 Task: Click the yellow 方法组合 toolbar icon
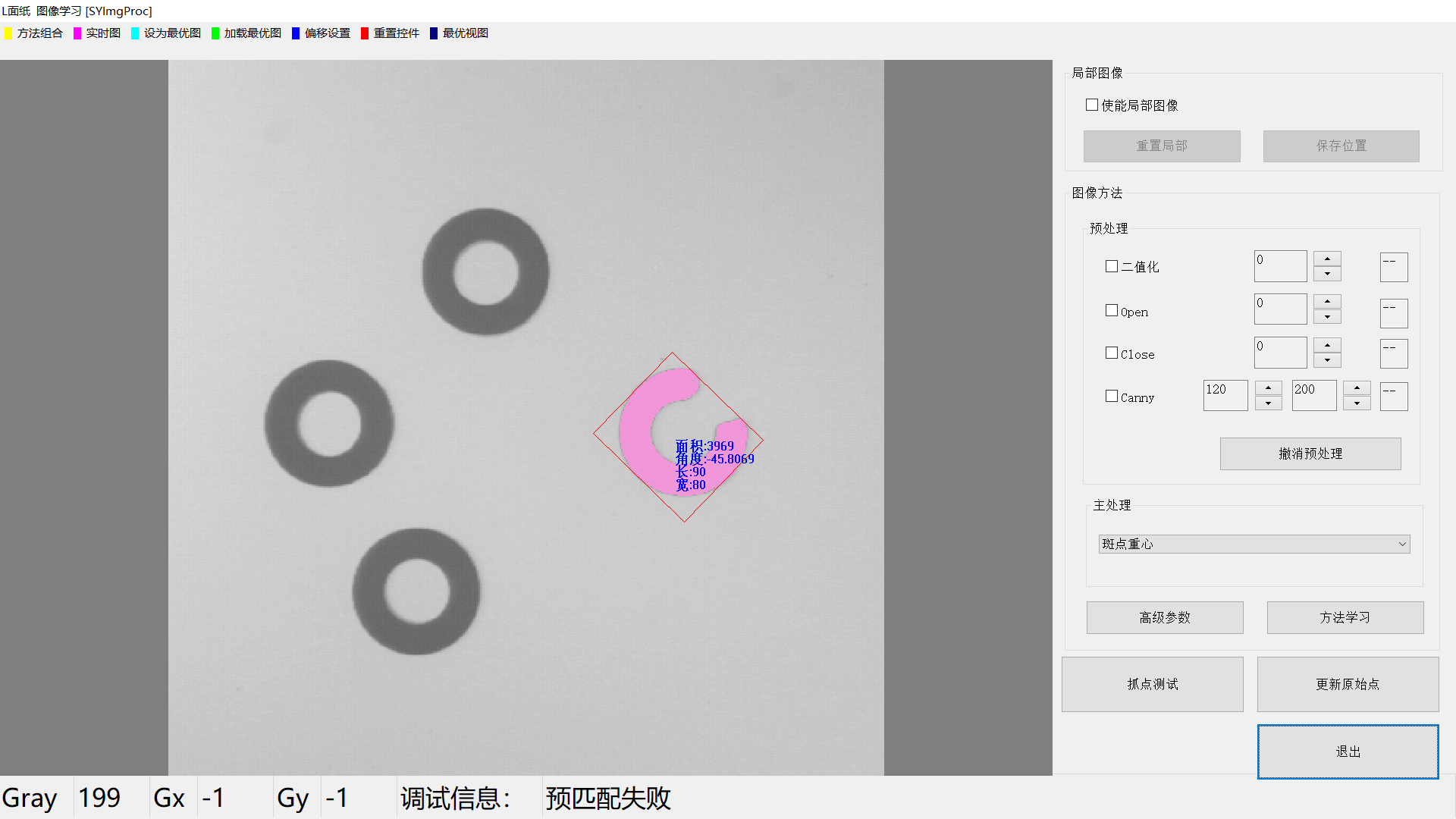click(8, 33)
